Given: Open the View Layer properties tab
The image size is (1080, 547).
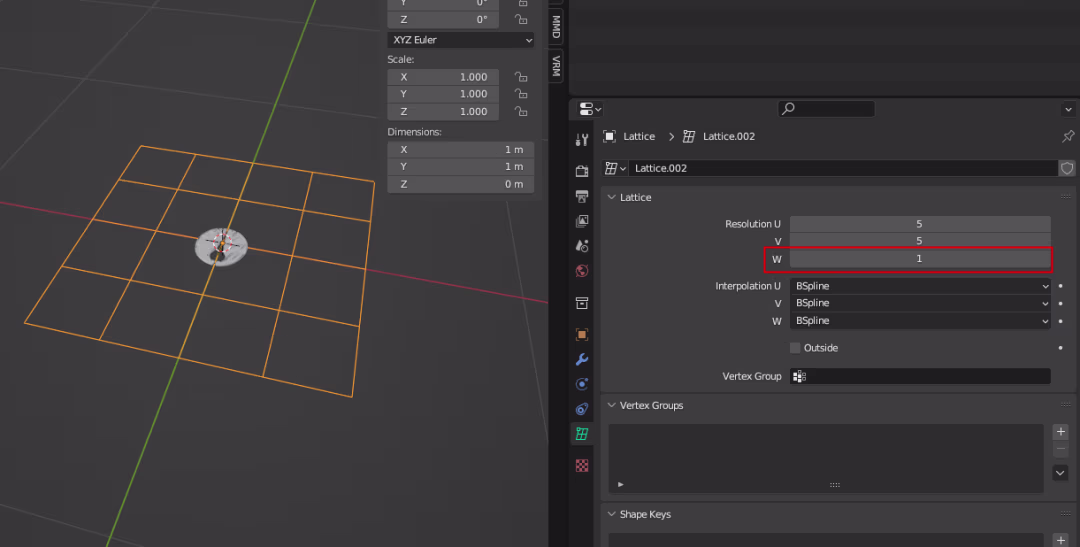Looking at the screenshot, I should 582,221.
